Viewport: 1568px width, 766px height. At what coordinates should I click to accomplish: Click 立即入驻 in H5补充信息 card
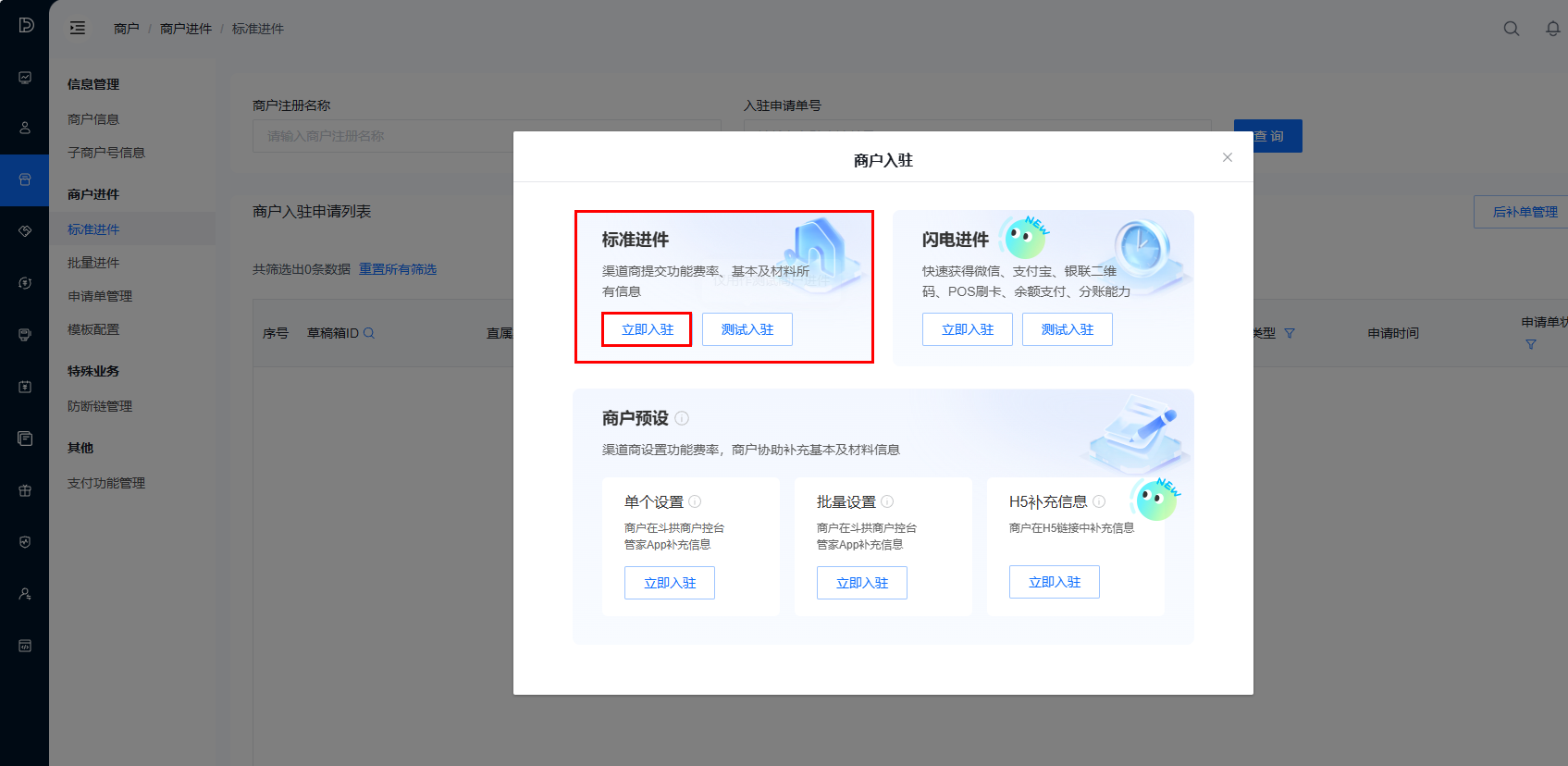(x=1054, y=582)
